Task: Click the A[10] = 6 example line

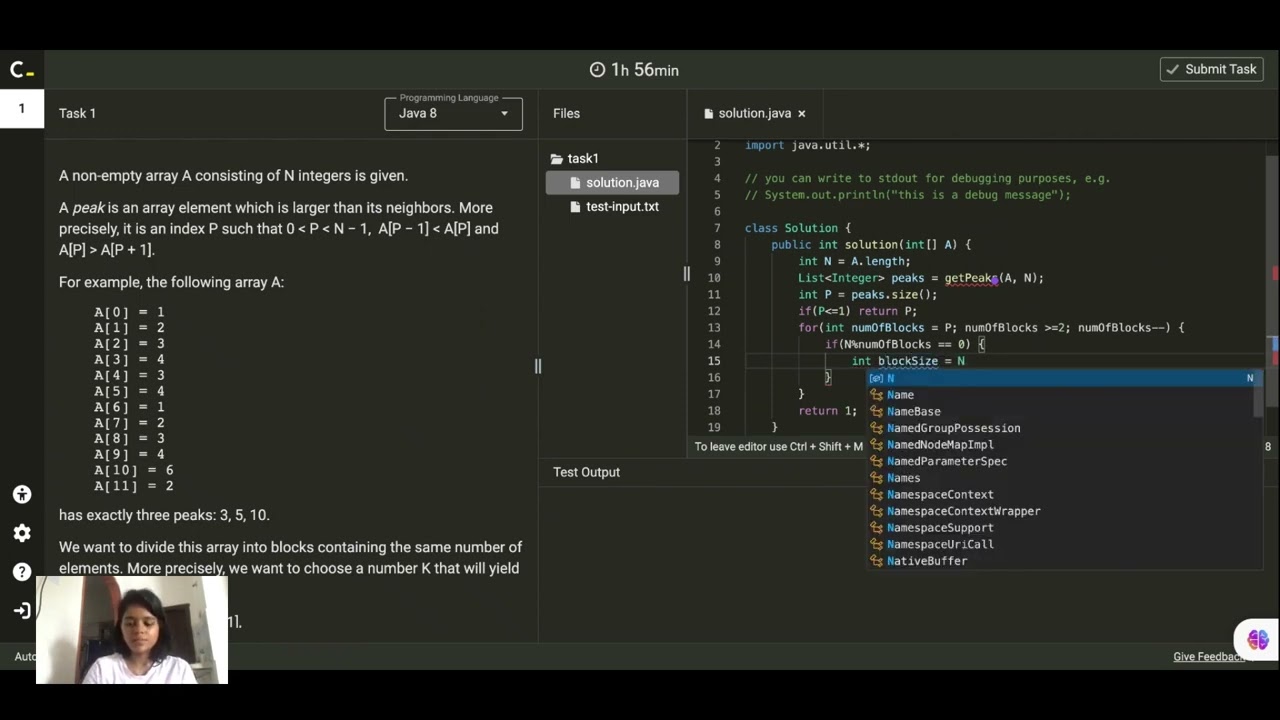Action: coord(134,470)
